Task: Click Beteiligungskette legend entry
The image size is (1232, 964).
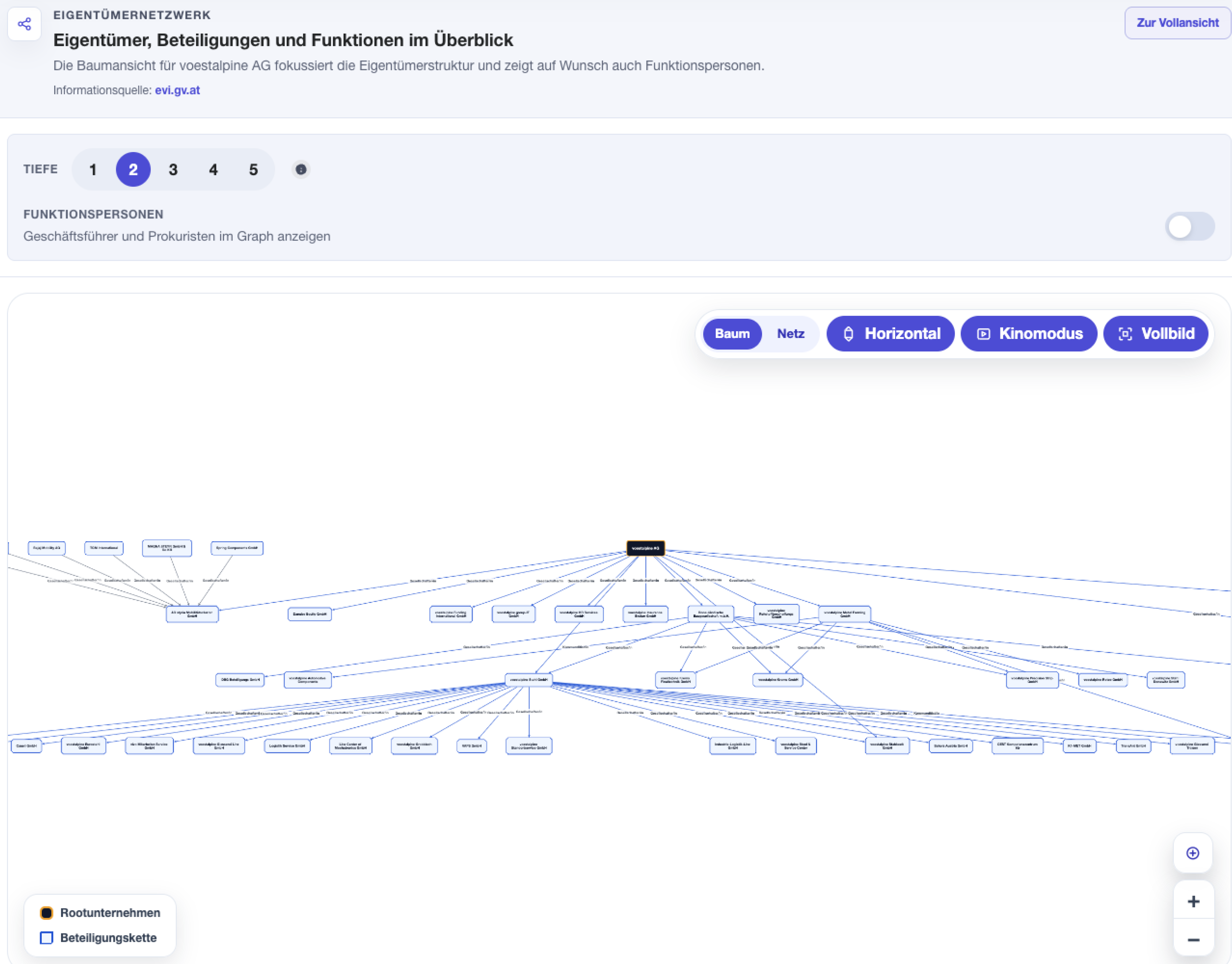Action: pyautogui.click(x=98, y=937)
